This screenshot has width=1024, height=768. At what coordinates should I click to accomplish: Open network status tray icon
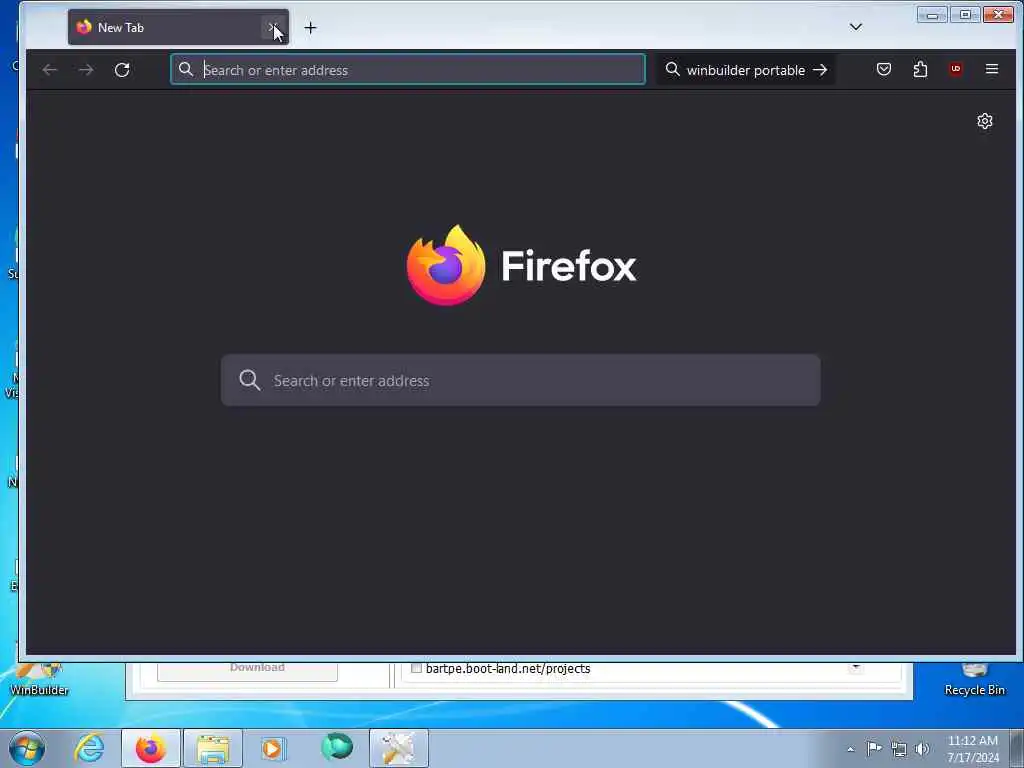coord(899,749)
